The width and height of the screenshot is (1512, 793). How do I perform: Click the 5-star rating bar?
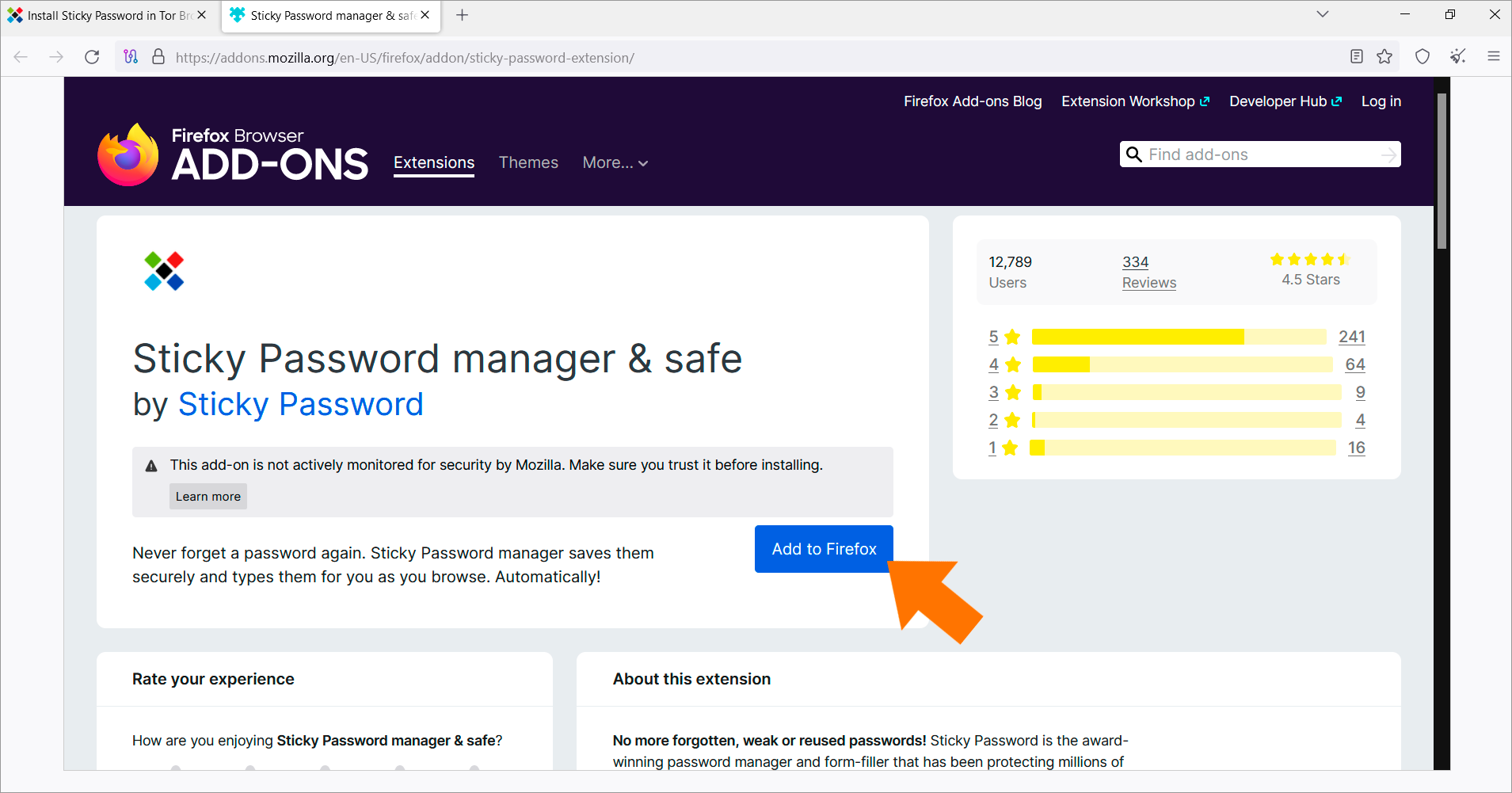click(1179, 337)
